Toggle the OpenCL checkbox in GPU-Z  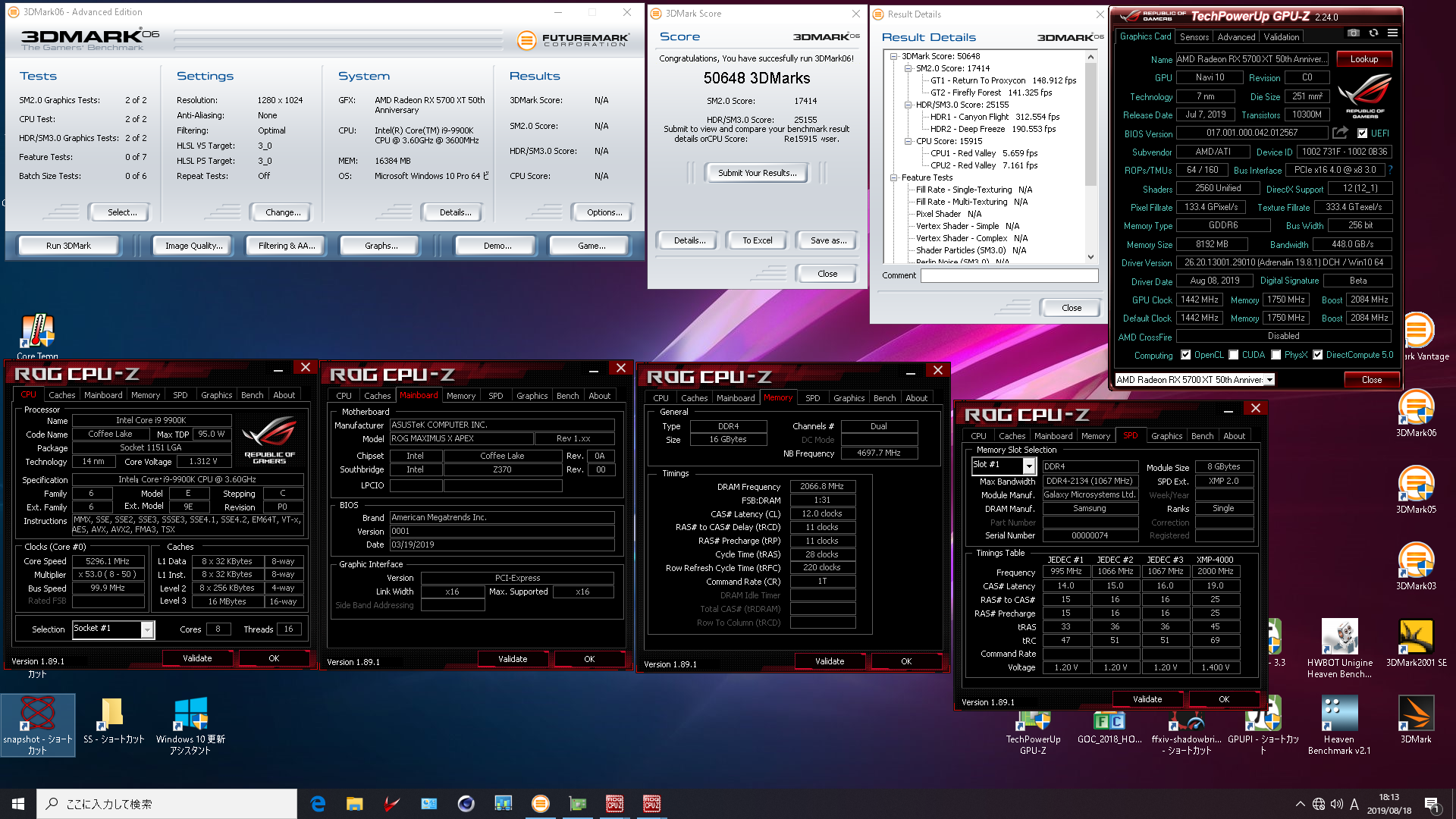click(x=1185, y=355)
